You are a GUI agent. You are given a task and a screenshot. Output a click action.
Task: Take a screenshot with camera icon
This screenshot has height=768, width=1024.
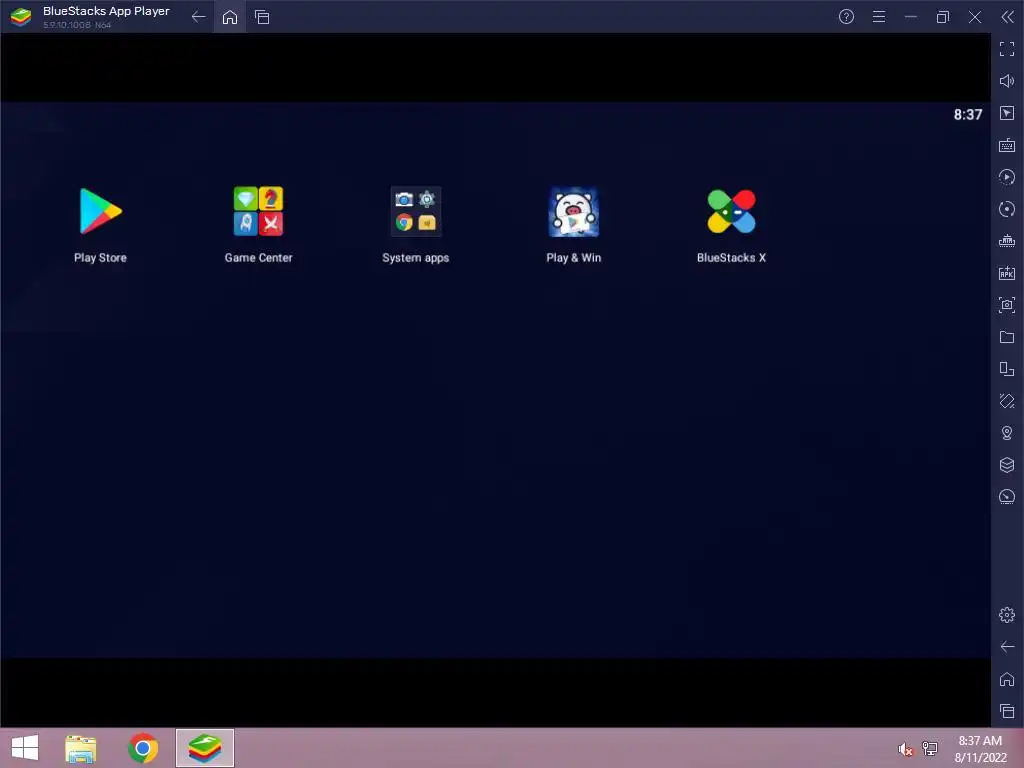coord(1007,305)
